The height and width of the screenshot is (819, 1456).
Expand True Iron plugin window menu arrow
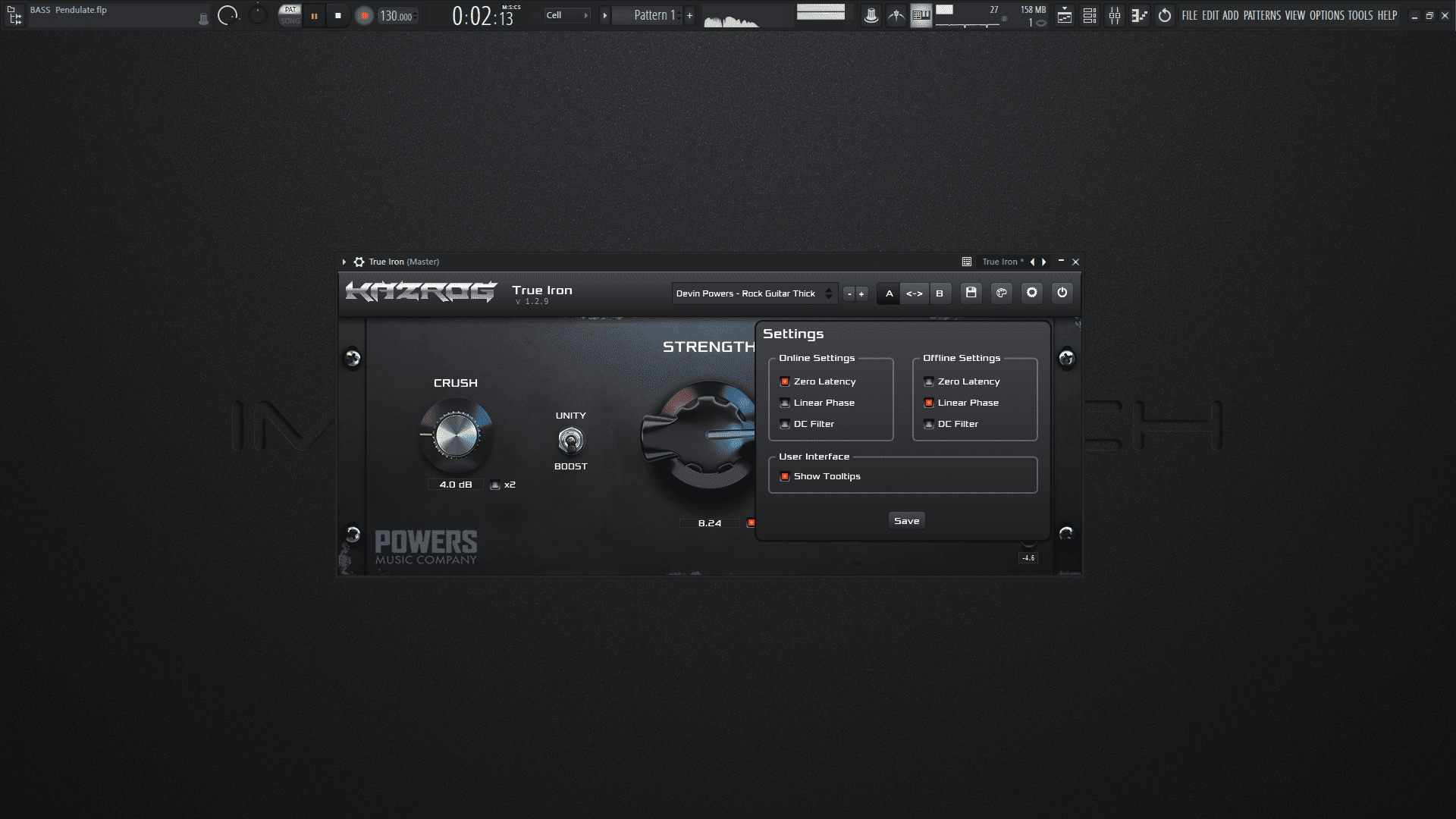point(344,262)
